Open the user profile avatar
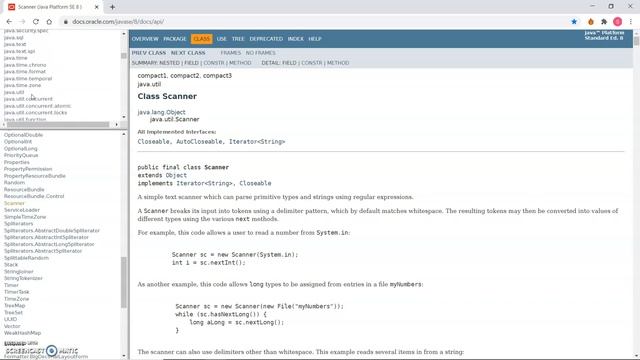Viewport: 640px width, 360px height. click(618, 22)
